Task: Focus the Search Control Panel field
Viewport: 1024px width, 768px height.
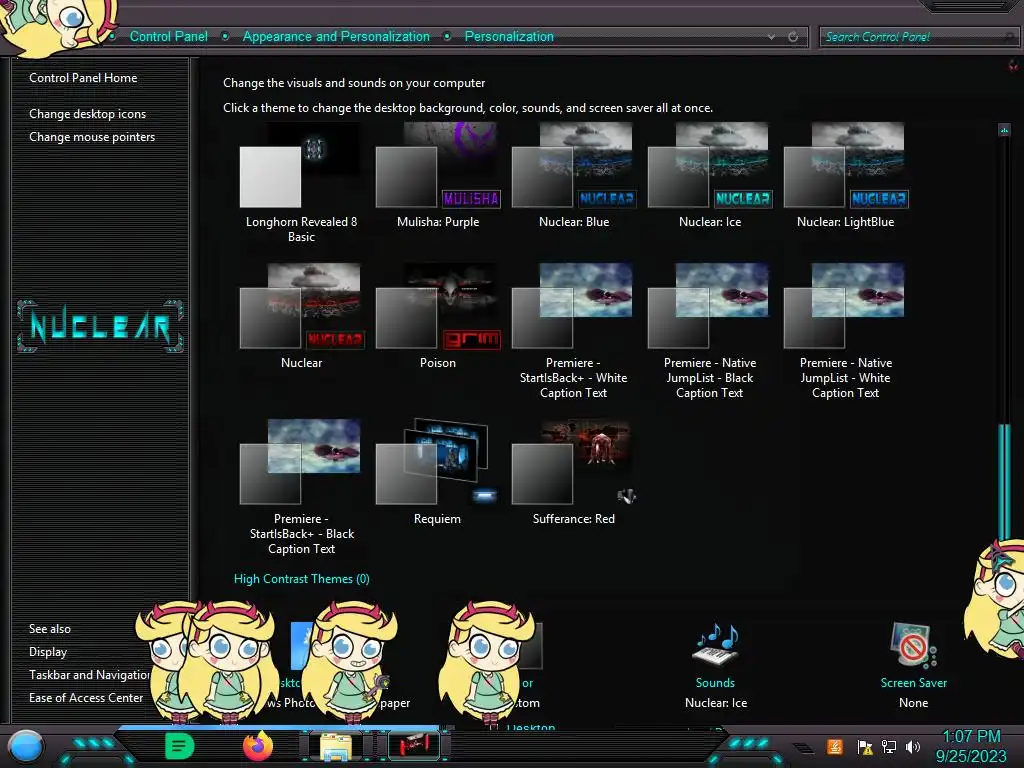Action: point(918,37)
